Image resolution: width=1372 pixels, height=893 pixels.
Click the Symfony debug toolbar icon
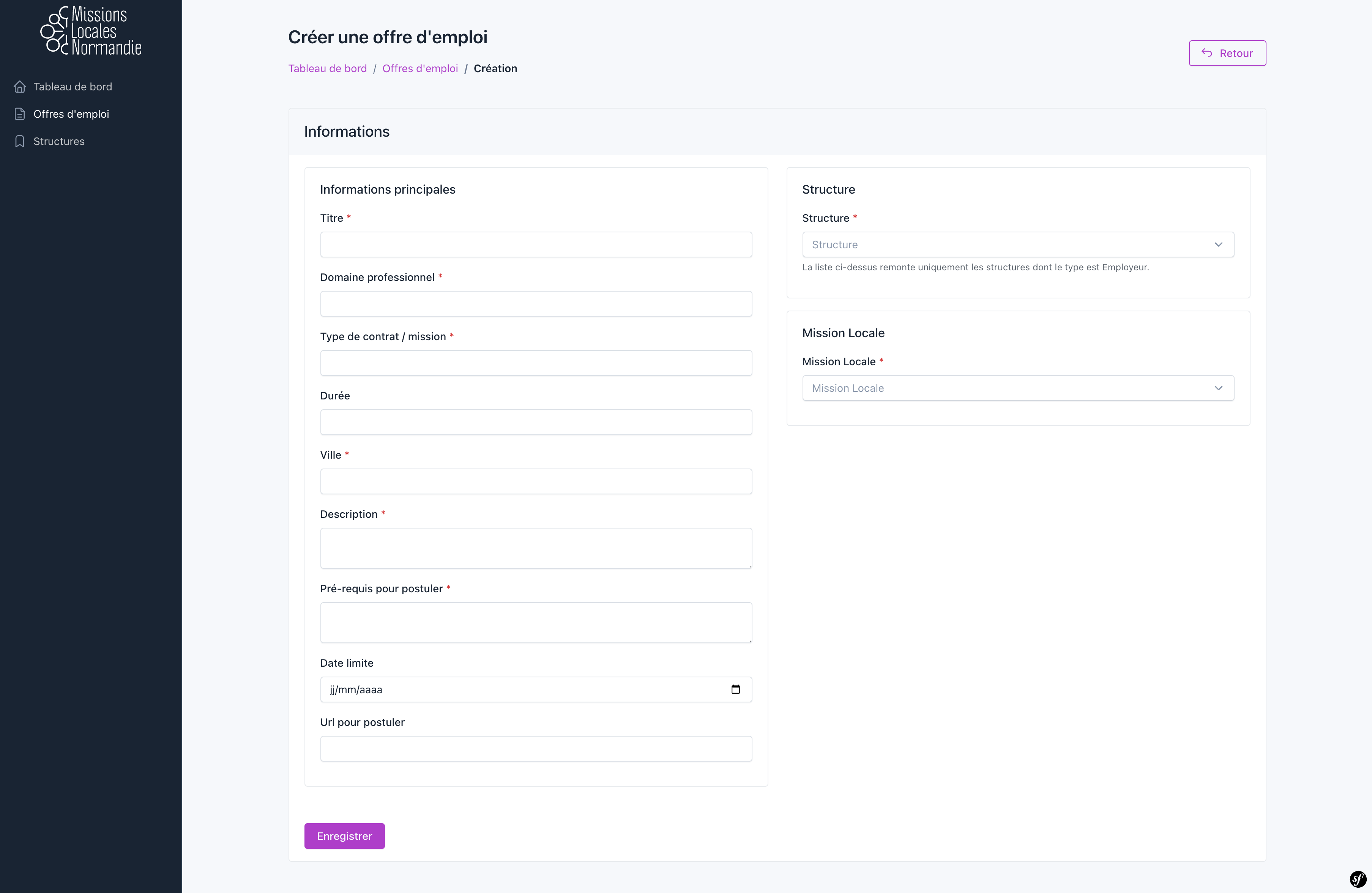(1358, 879)
